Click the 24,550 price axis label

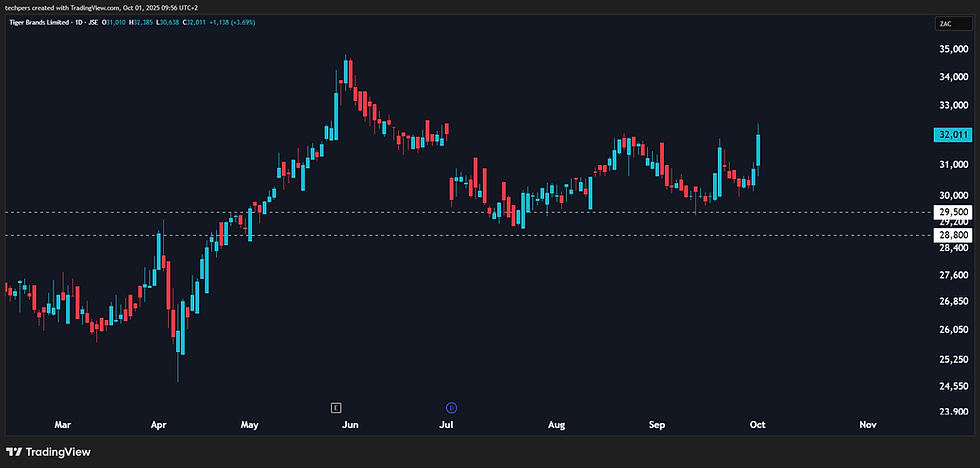pyautogui.click(x=954, y=386)
